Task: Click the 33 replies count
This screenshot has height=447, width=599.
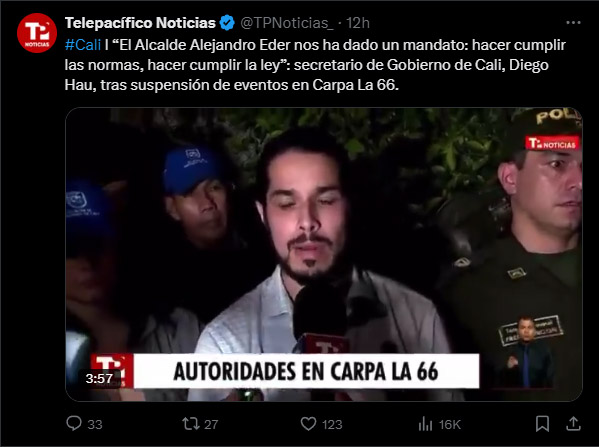Action: click(x=95, y=424)
